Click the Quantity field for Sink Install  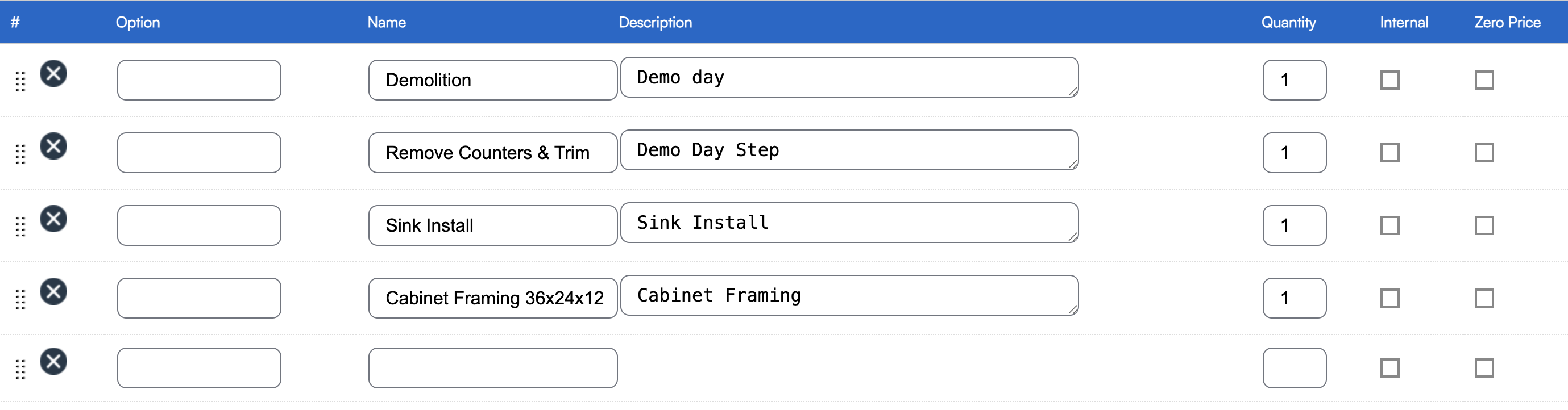pos(1294,225)
